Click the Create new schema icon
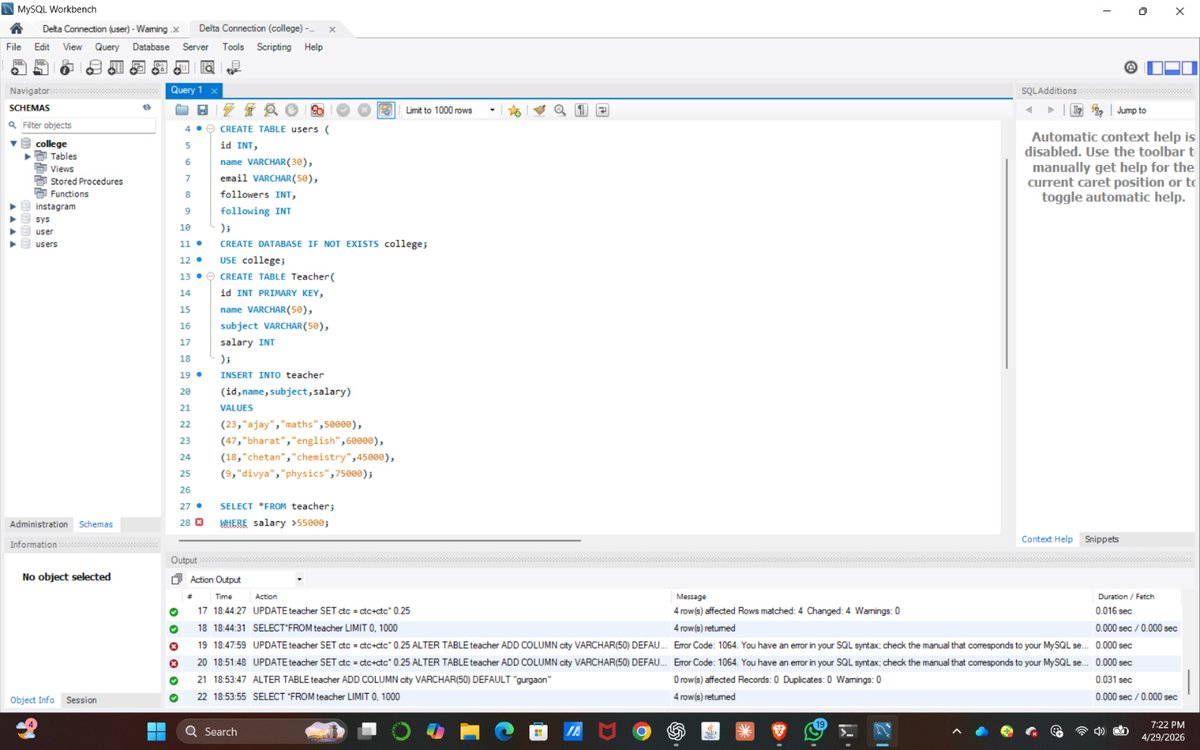This screenshot has width=1200, height=750. (93, 67)
